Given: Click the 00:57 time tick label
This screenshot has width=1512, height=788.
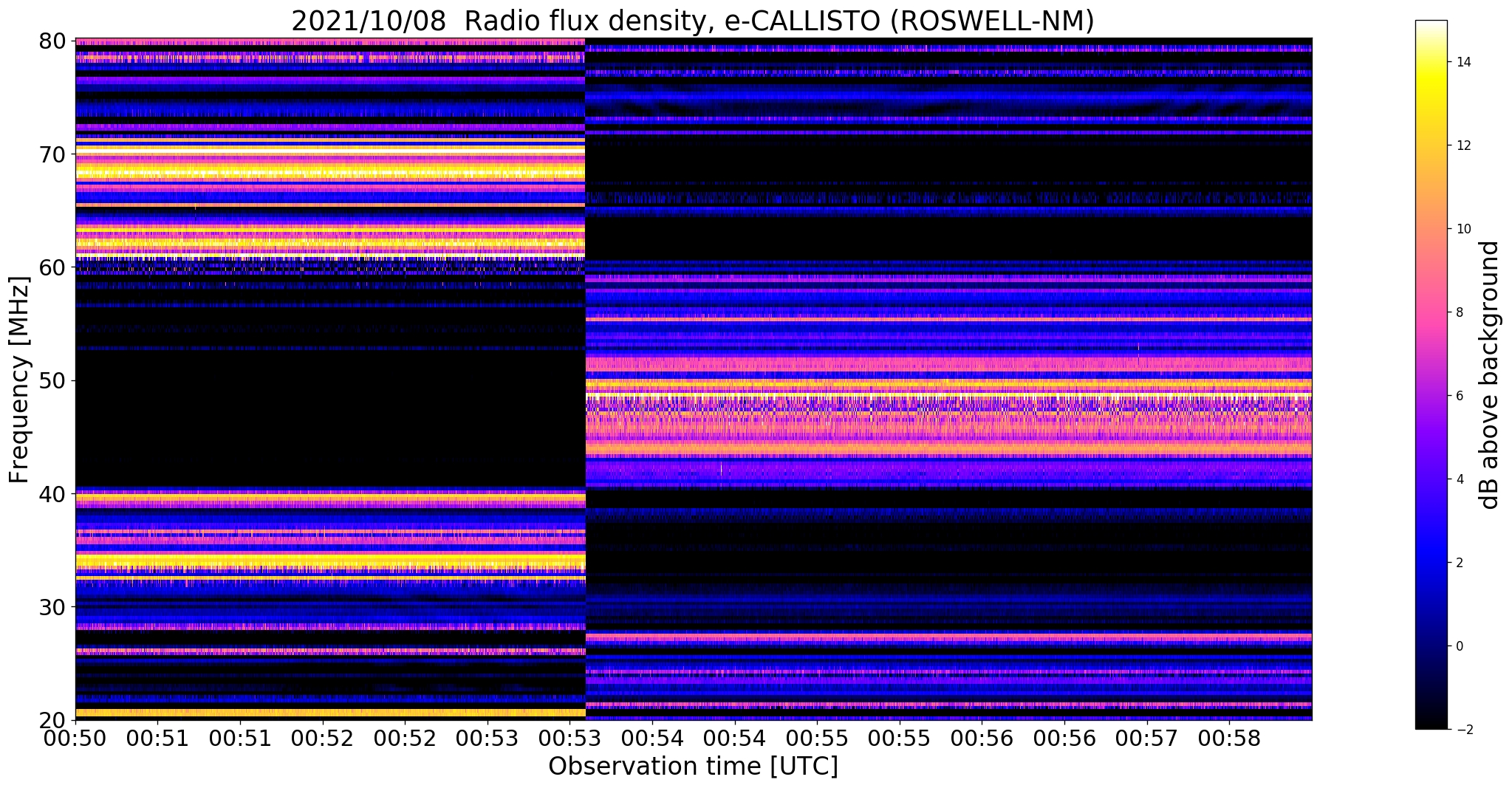Looking at the screenshot, I should [x=1146, y=739].
